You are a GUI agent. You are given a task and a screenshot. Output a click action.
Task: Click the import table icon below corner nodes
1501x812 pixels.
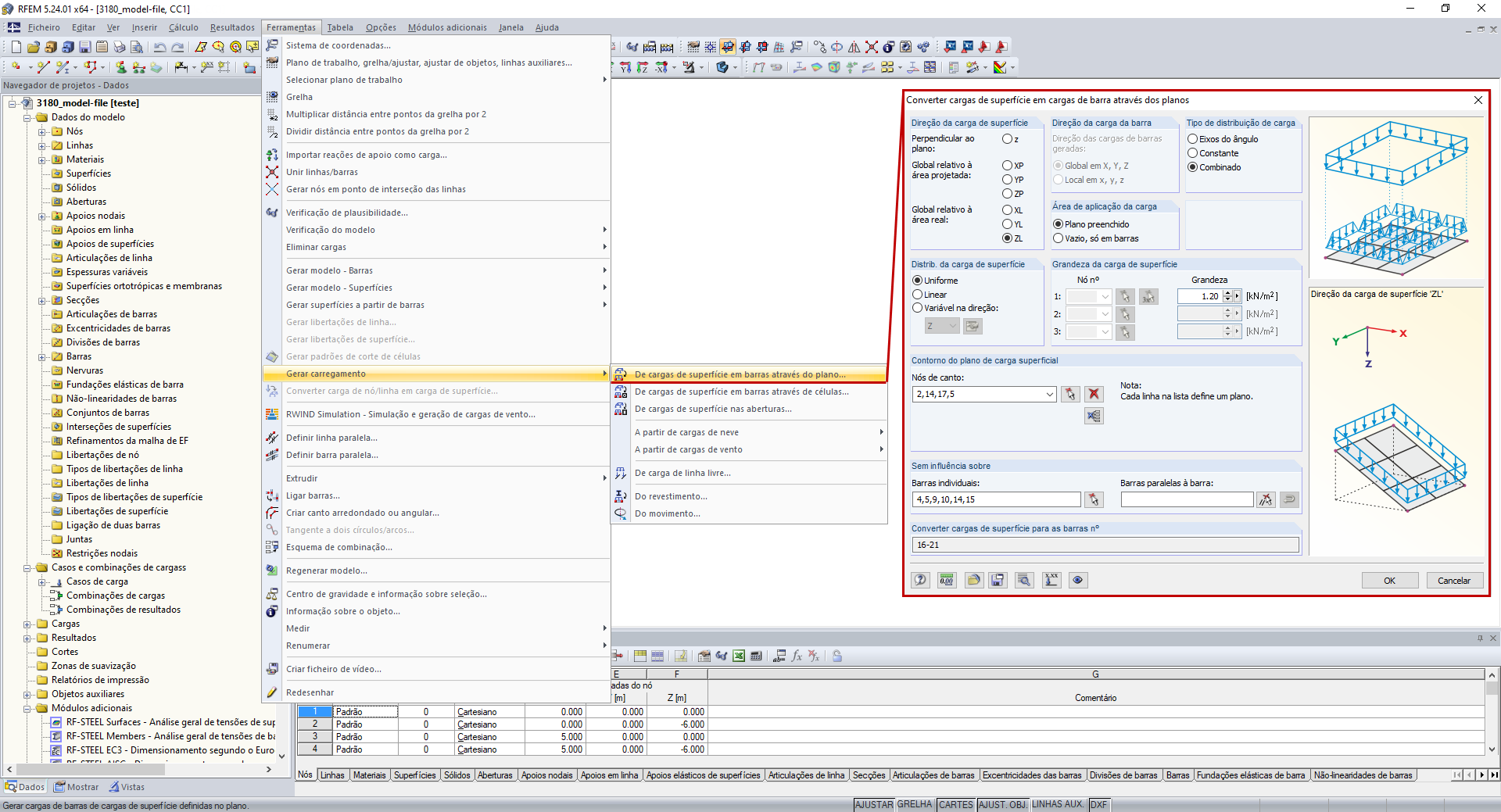[x=1094, y=416]
